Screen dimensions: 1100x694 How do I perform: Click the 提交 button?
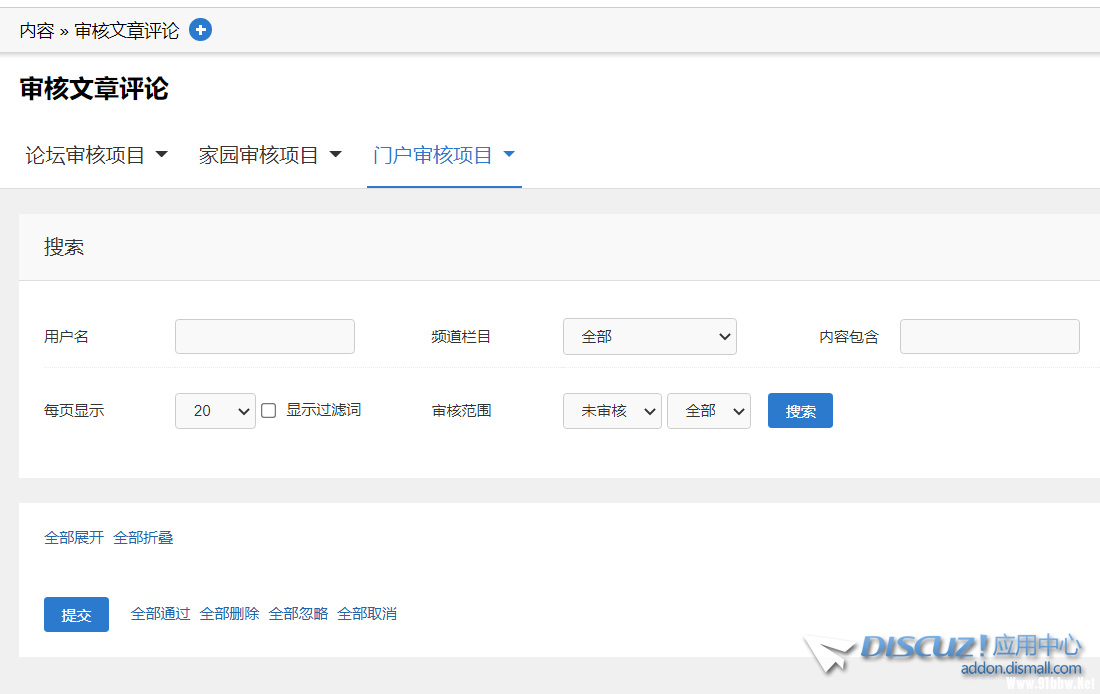[76, 615]
